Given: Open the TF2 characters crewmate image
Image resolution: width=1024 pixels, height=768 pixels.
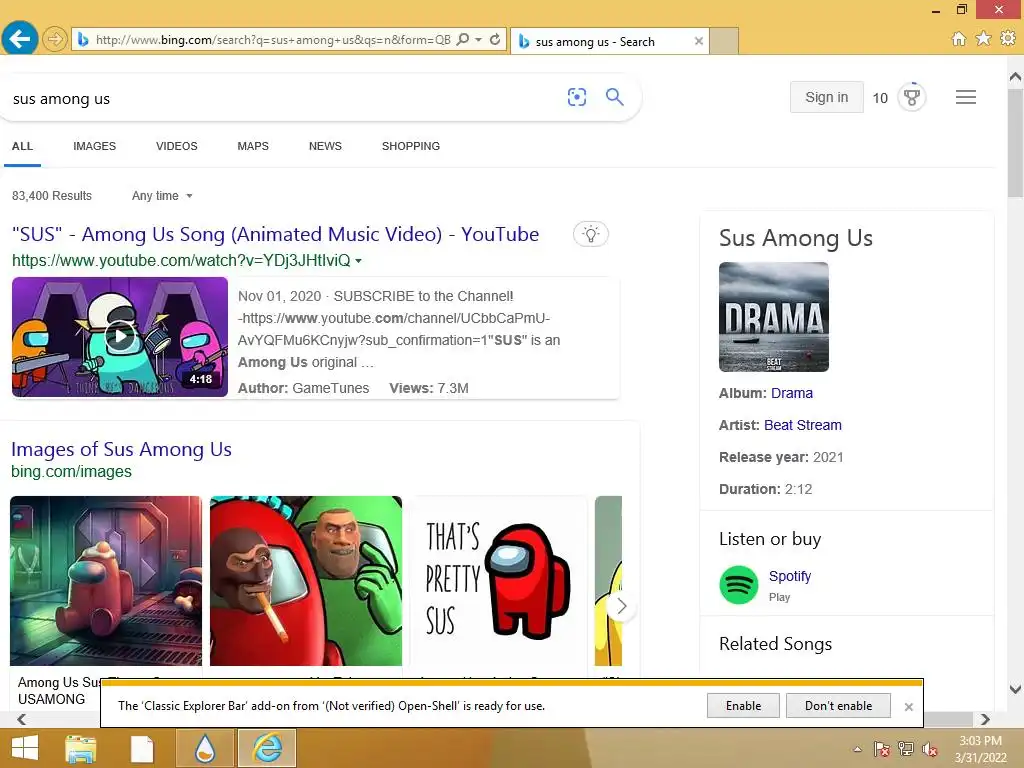Looking at the screenshot, I should 306,581.
